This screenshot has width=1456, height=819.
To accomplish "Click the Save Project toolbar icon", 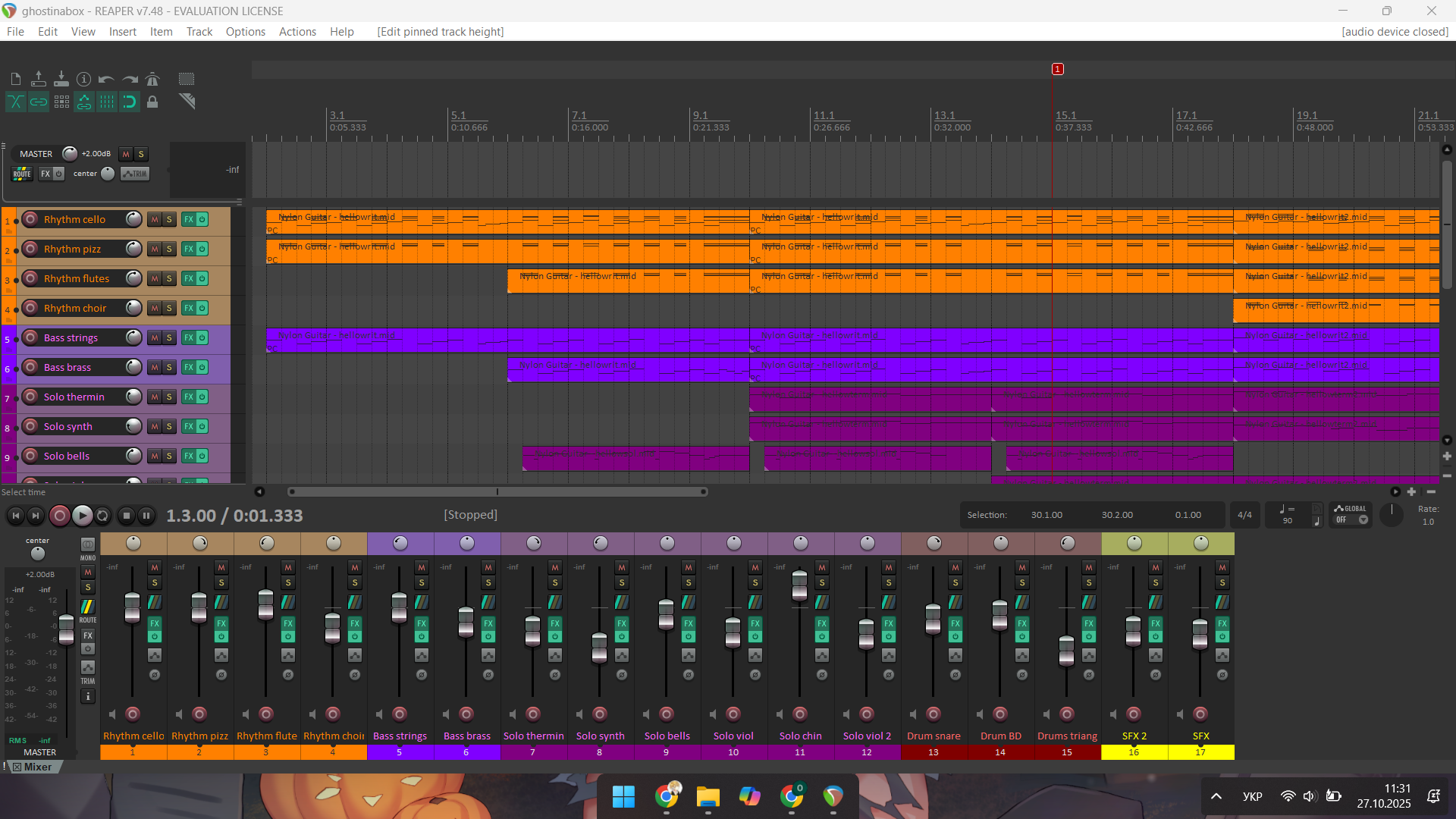I will (61, 79).
